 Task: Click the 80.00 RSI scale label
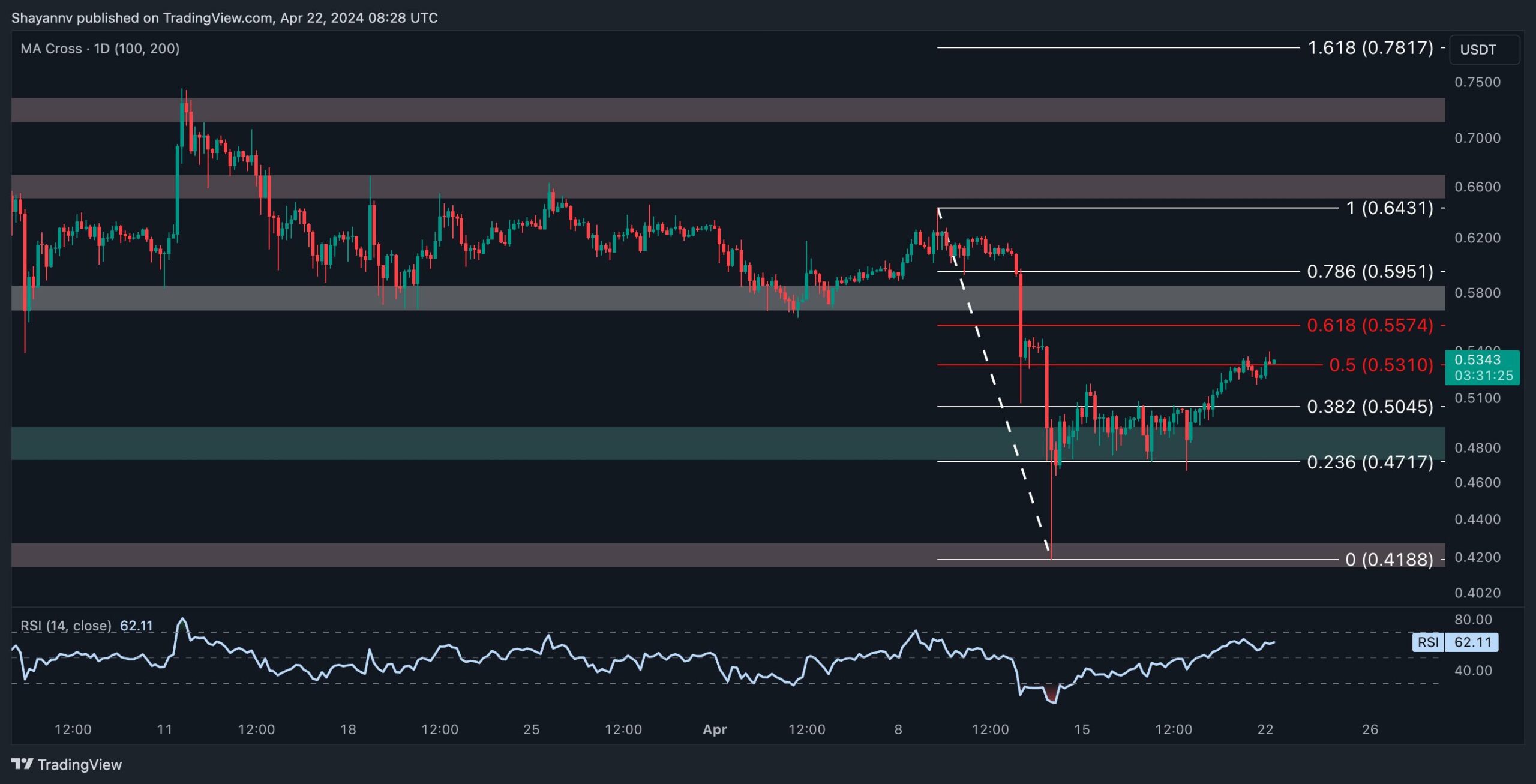point(1473,620)
